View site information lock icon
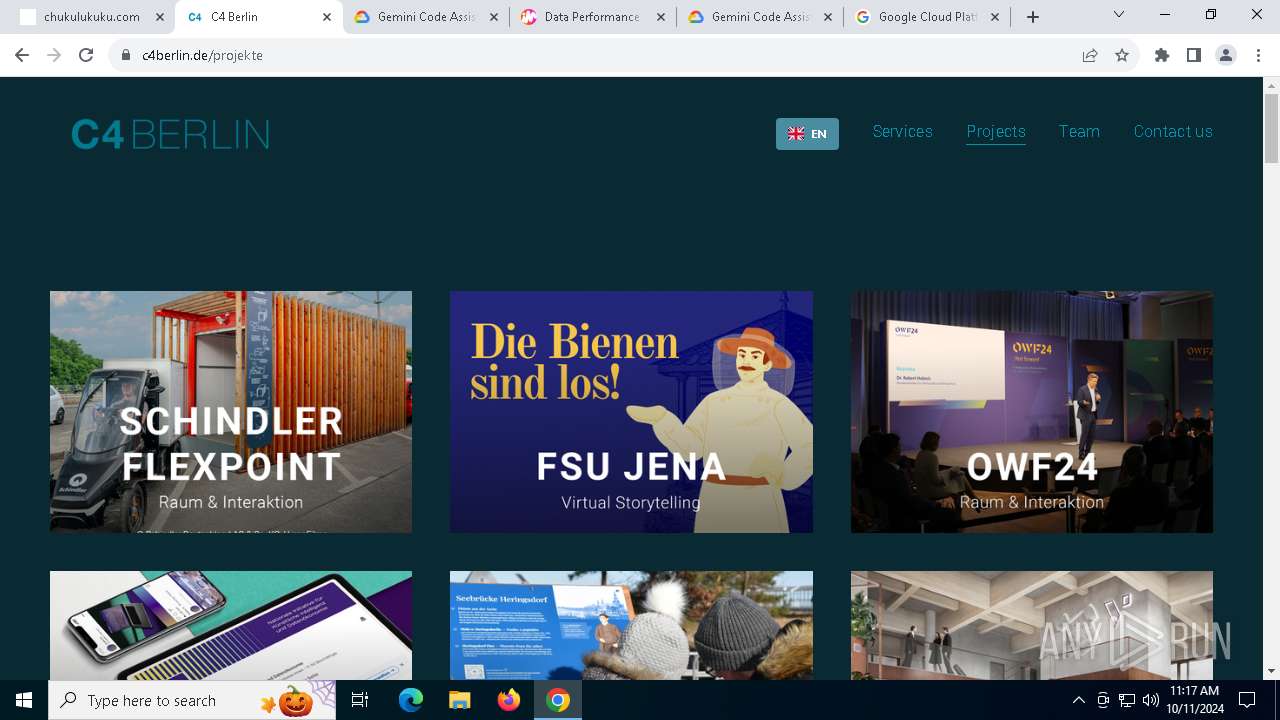Image resolution: width=1280 pixels, height=720 pixels. tap(126, 55)
